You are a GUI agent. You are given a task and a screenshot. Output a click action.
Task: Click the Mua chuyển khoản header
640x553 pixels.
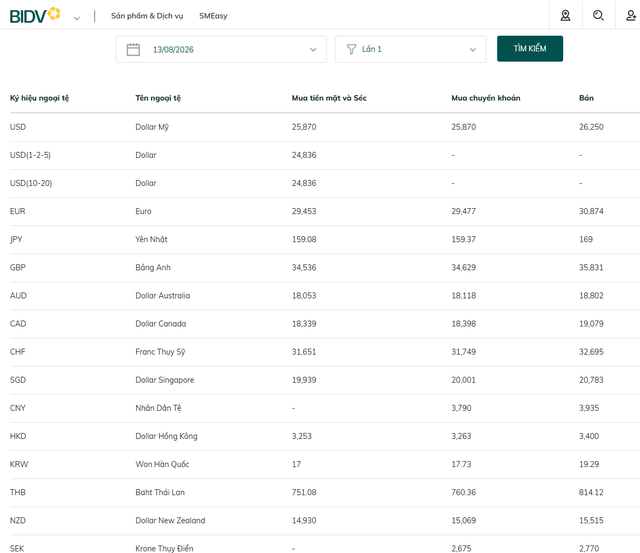pos(486,98)
